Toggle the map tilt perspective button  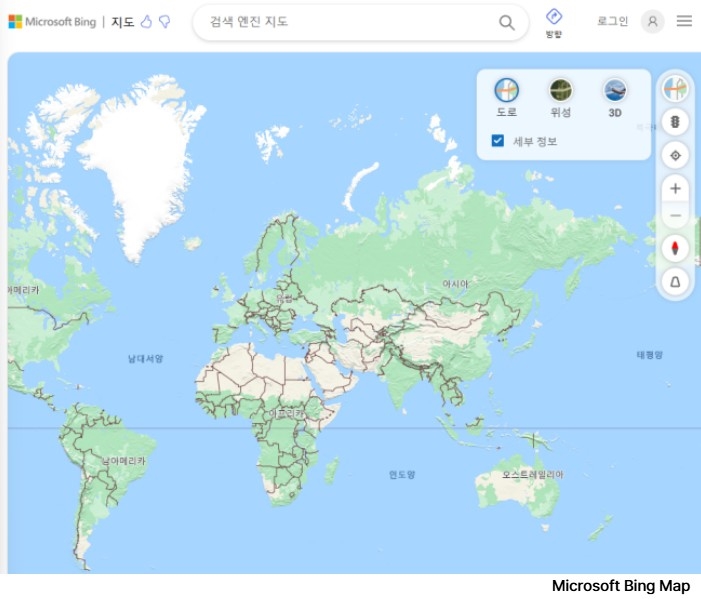[676, 282]
